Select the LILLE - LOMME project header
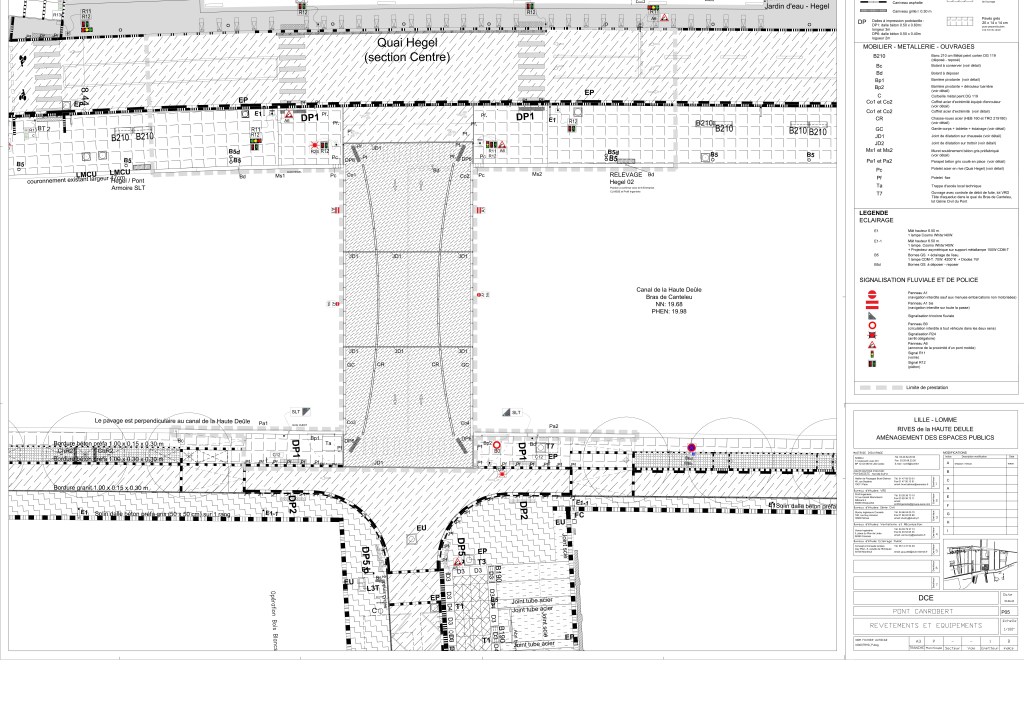Image resolution: width=1024 pixels, height=726 pixels. click(x=933, y=420)
